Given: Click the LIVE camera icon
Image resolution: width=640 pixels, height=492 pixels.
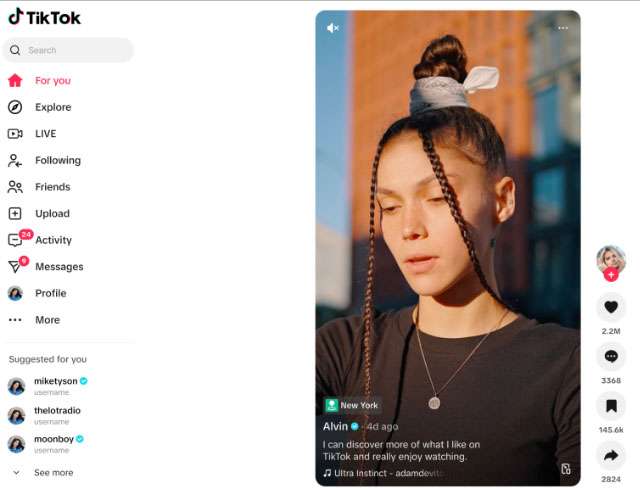Looking at the screenshot, I should 15,134.
